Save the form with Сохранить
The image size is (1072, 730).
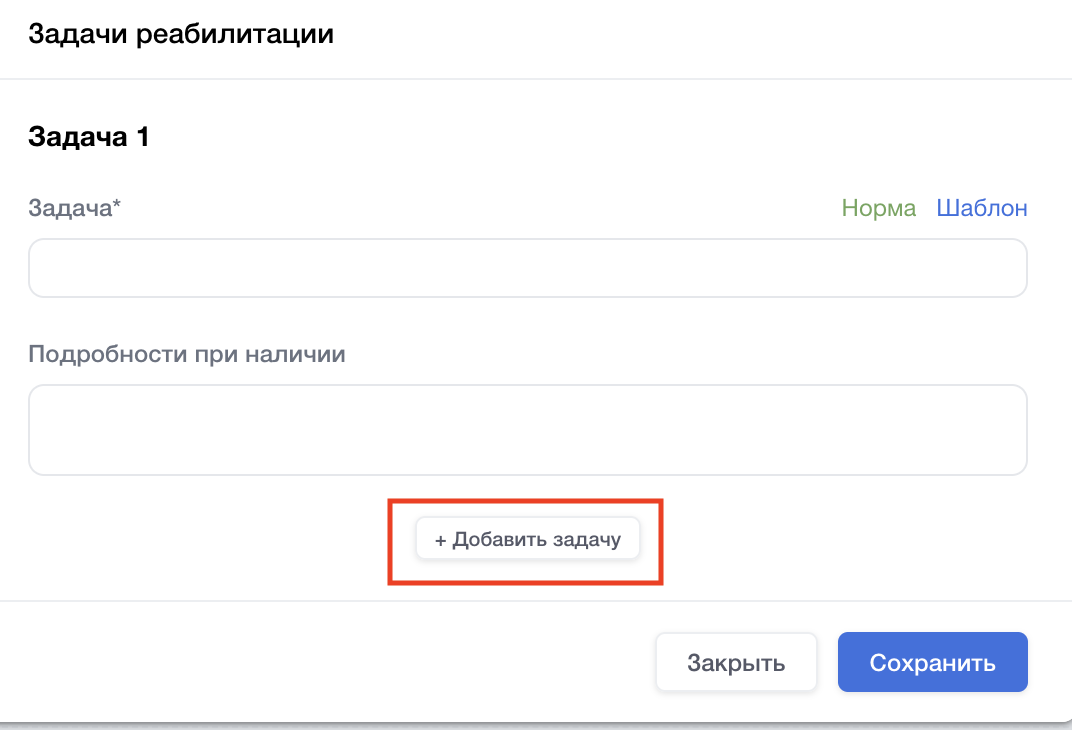(932, 663)
